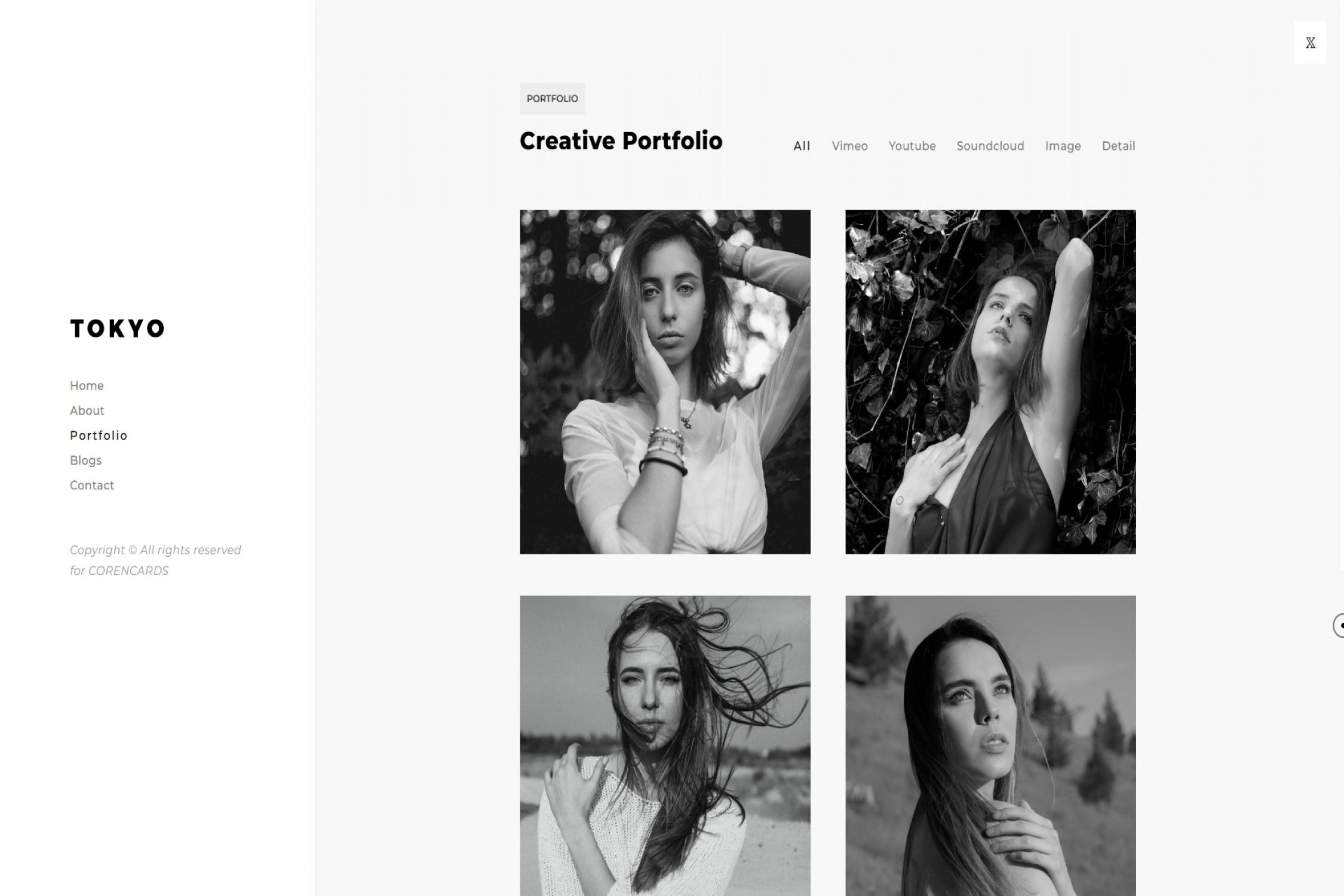Filter portfolio by Detail
Screen dimensions: 1344x896
[1119, 146]
